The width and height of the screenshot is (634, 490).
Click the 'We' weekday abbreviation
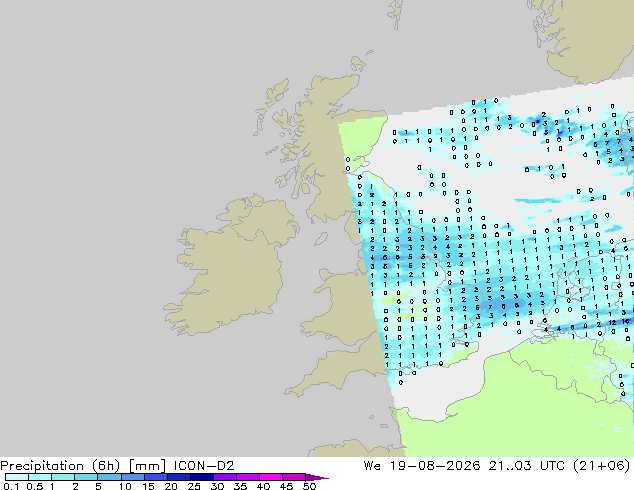point(372,466)
